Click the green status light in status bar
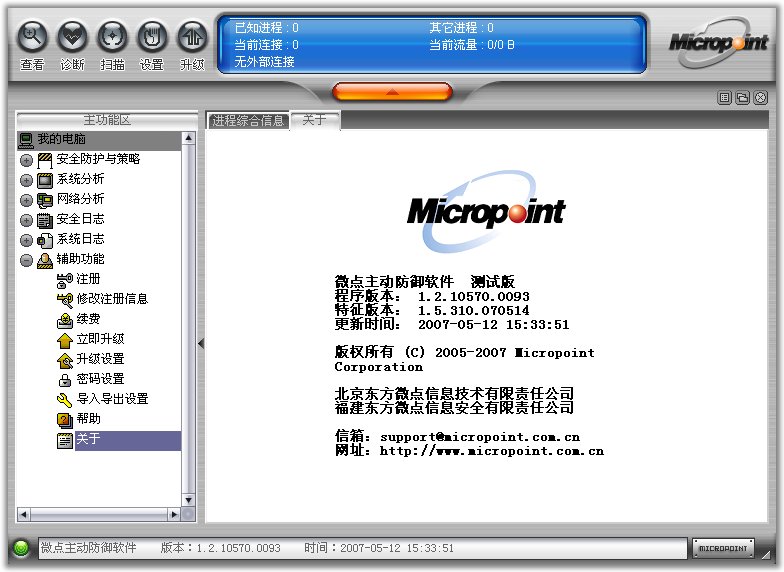Screen dimensions: 784x572 [21, 548]
